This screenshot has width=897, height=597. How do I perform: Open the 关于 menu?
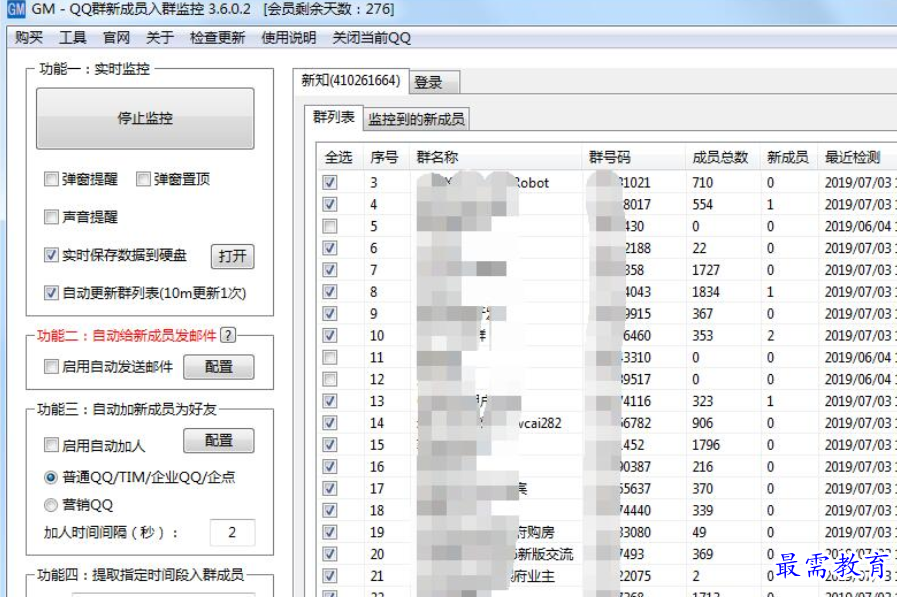coord(160,38)
